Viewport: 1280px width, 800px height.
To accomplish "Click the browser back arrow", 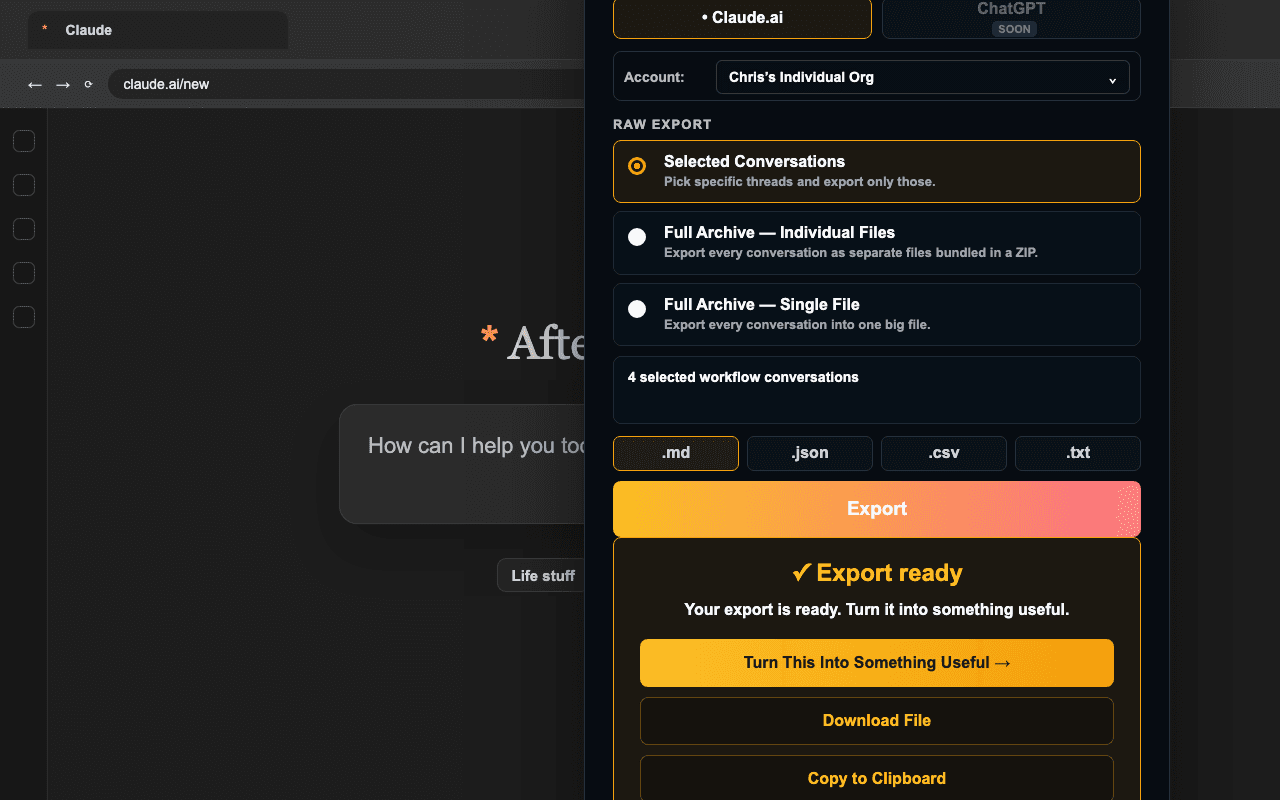I will point(35,85).
